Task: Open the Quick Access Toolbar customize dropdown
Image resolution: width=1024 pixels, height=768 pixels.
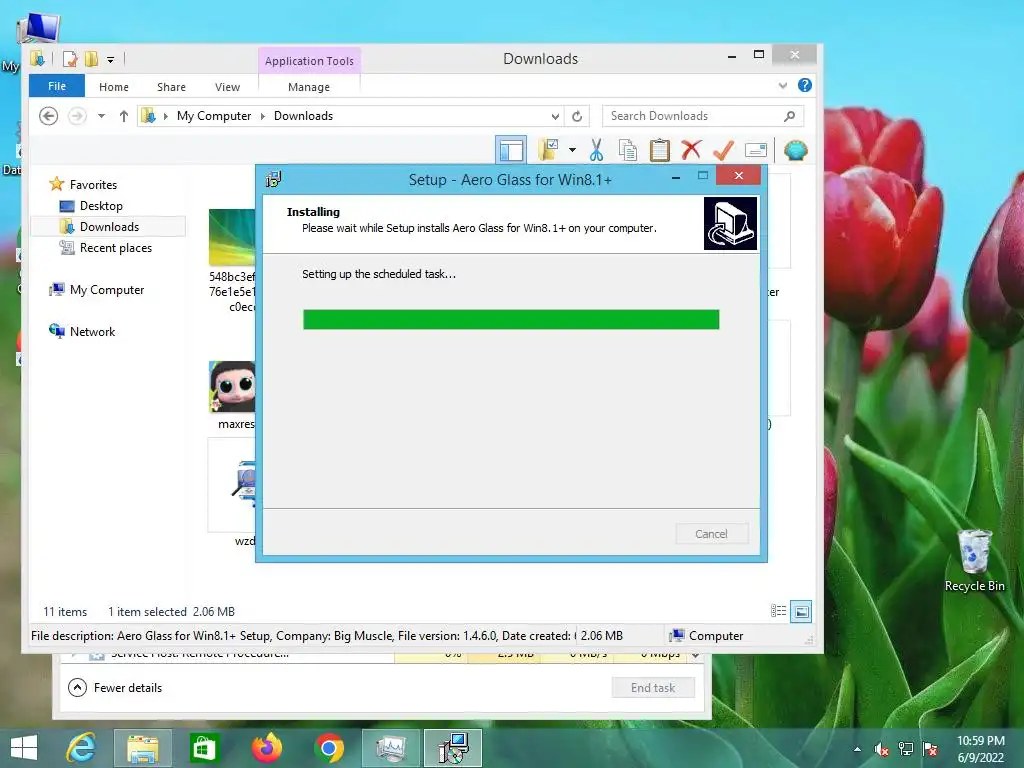Action: [110, 59]
